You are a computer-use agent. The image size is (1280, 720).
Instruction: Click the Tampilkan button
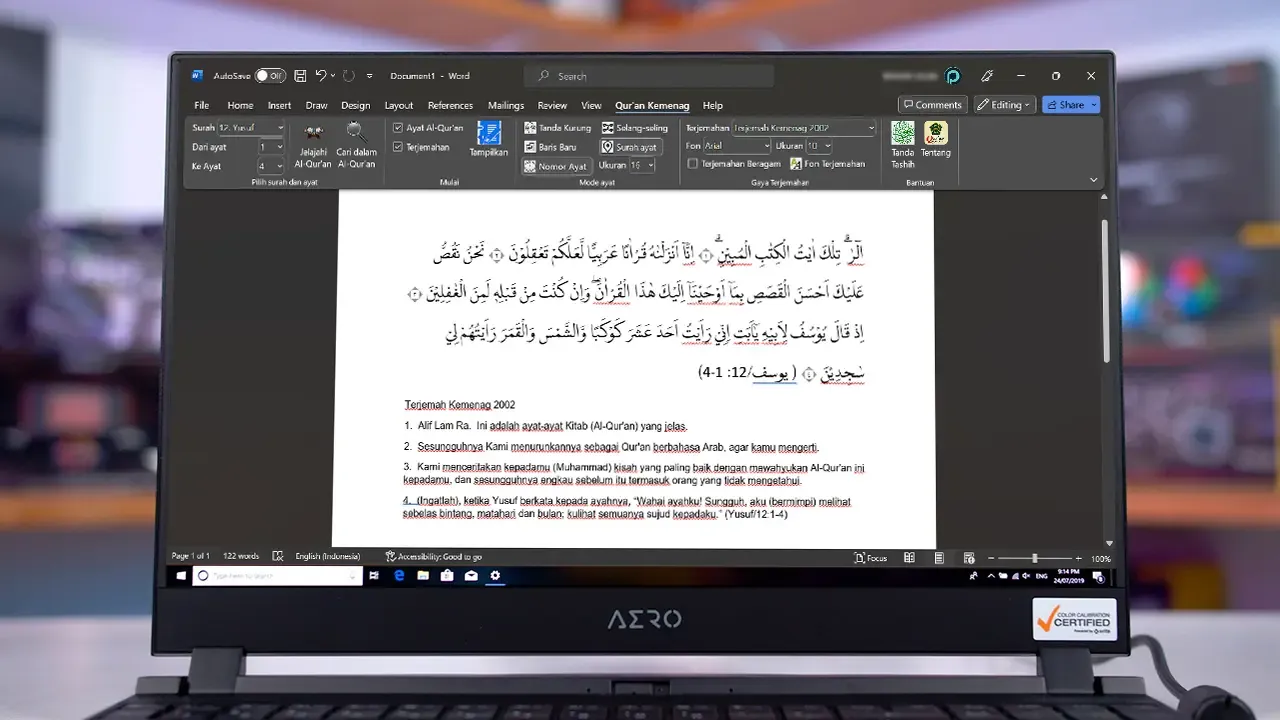pyautogui.click(x=489, y=139)
